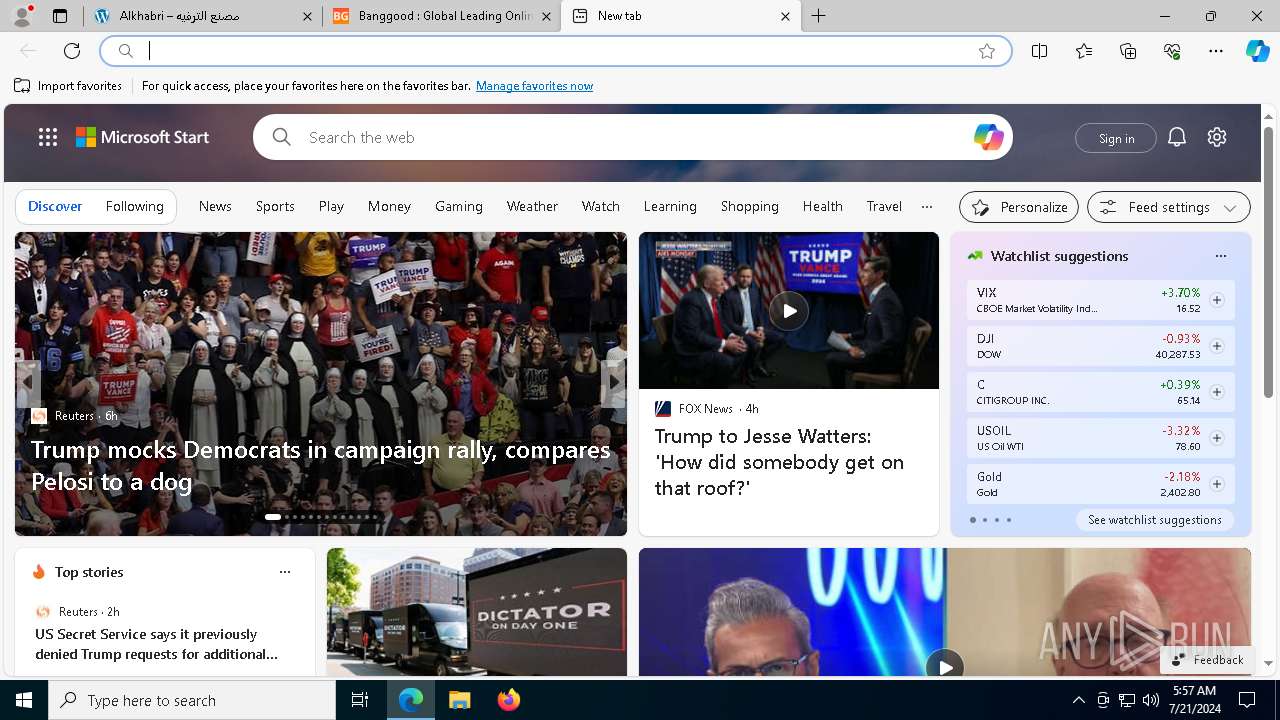
Task: Open split screen view
Action: [1040, 51]
